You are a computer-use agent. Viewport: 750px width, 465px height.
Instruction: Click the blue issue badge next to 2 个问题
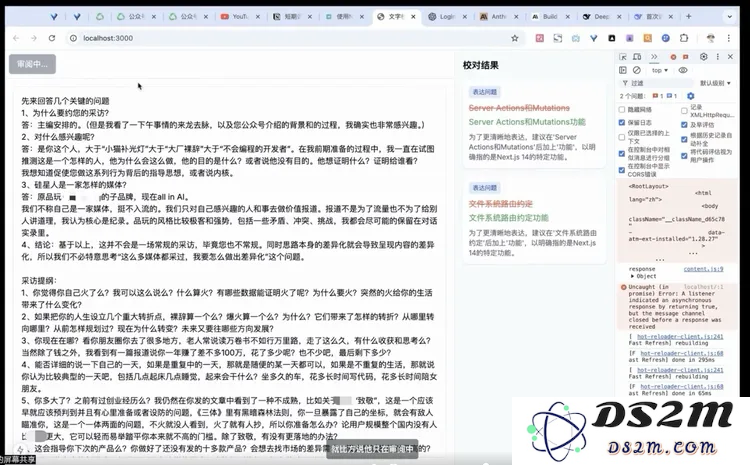click(672, 96)
